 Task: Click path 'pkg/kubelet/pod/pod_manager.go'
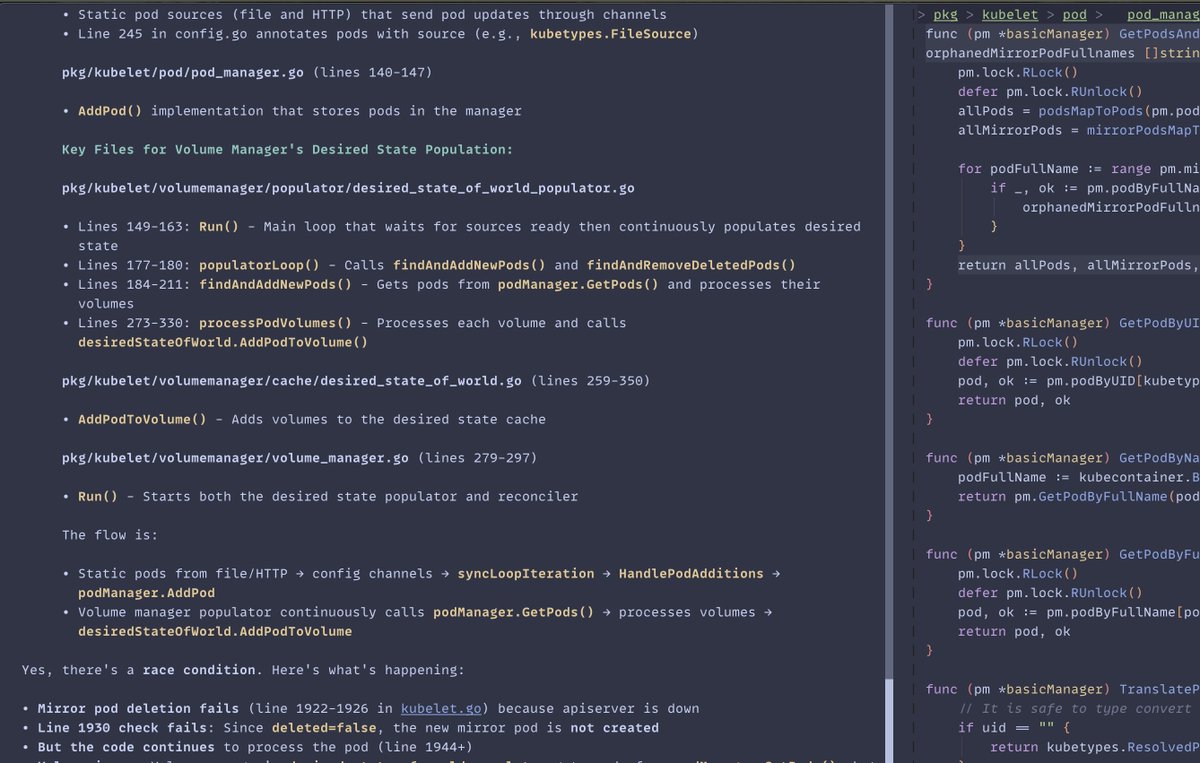point(183,73)
